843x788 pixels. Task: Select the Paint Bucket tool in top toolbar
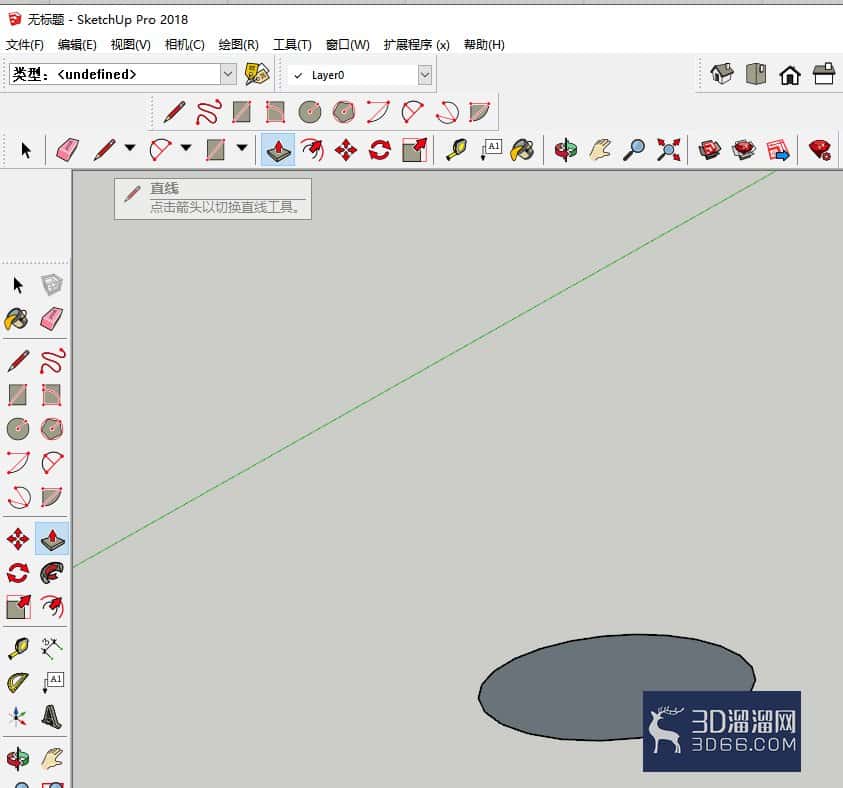(x=522, y=149)
